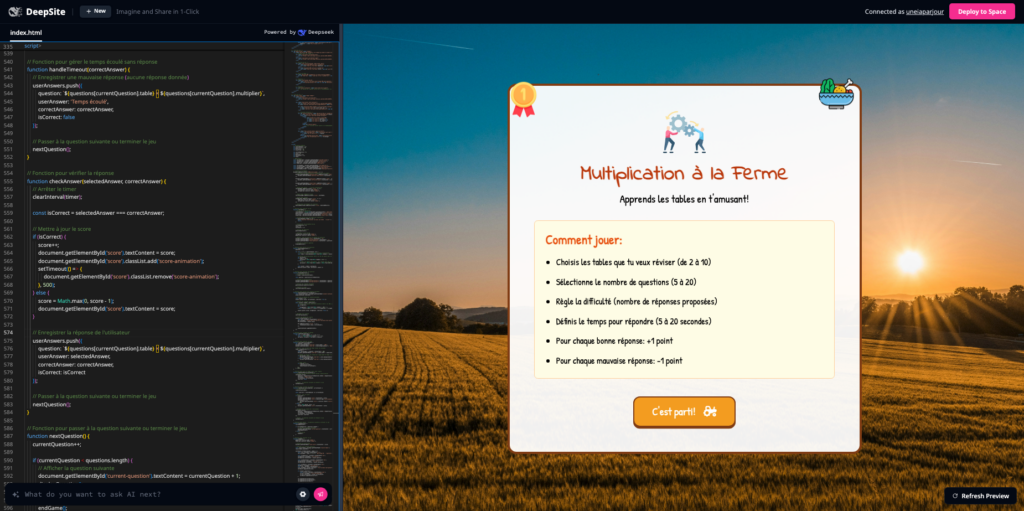Screen dimensions: 1024x511
Task: Click the Deepseek whale logo
Action: tap(302, 32)
